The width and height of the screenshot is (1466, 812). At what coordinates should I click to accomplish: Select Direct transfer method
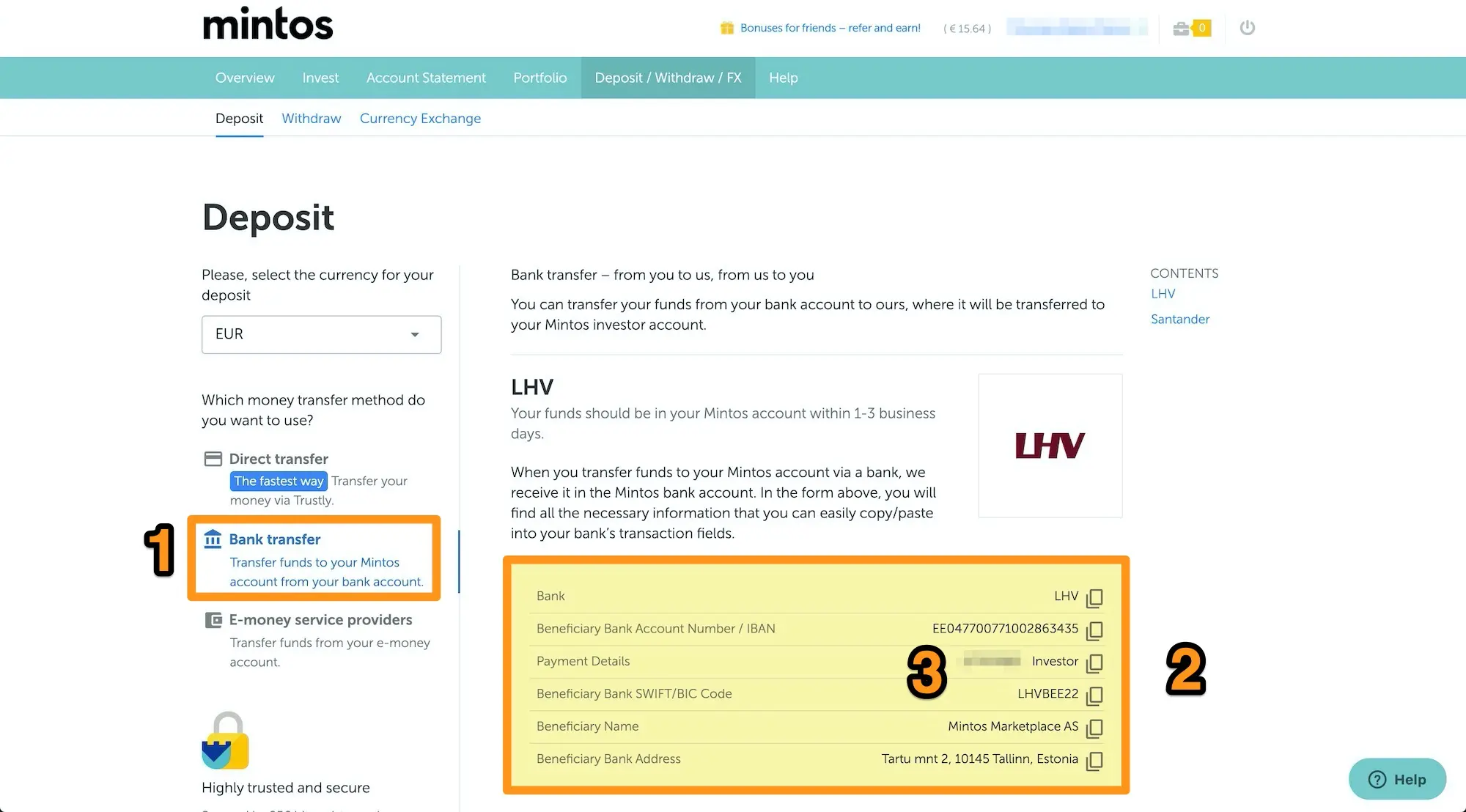279,459
